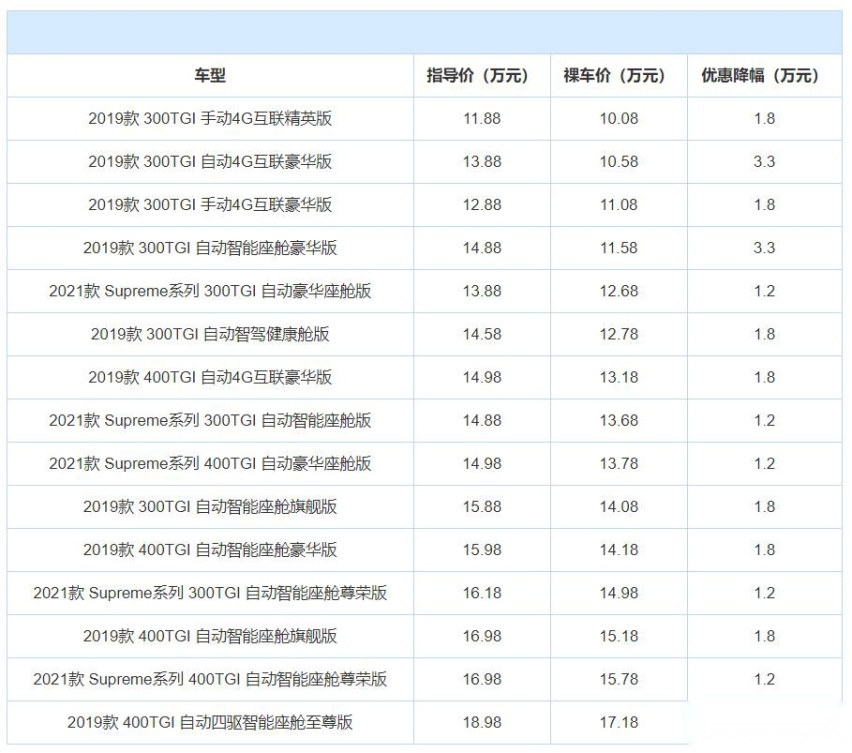
Task: Click bare car price 13.78
Action: point(619,463)
